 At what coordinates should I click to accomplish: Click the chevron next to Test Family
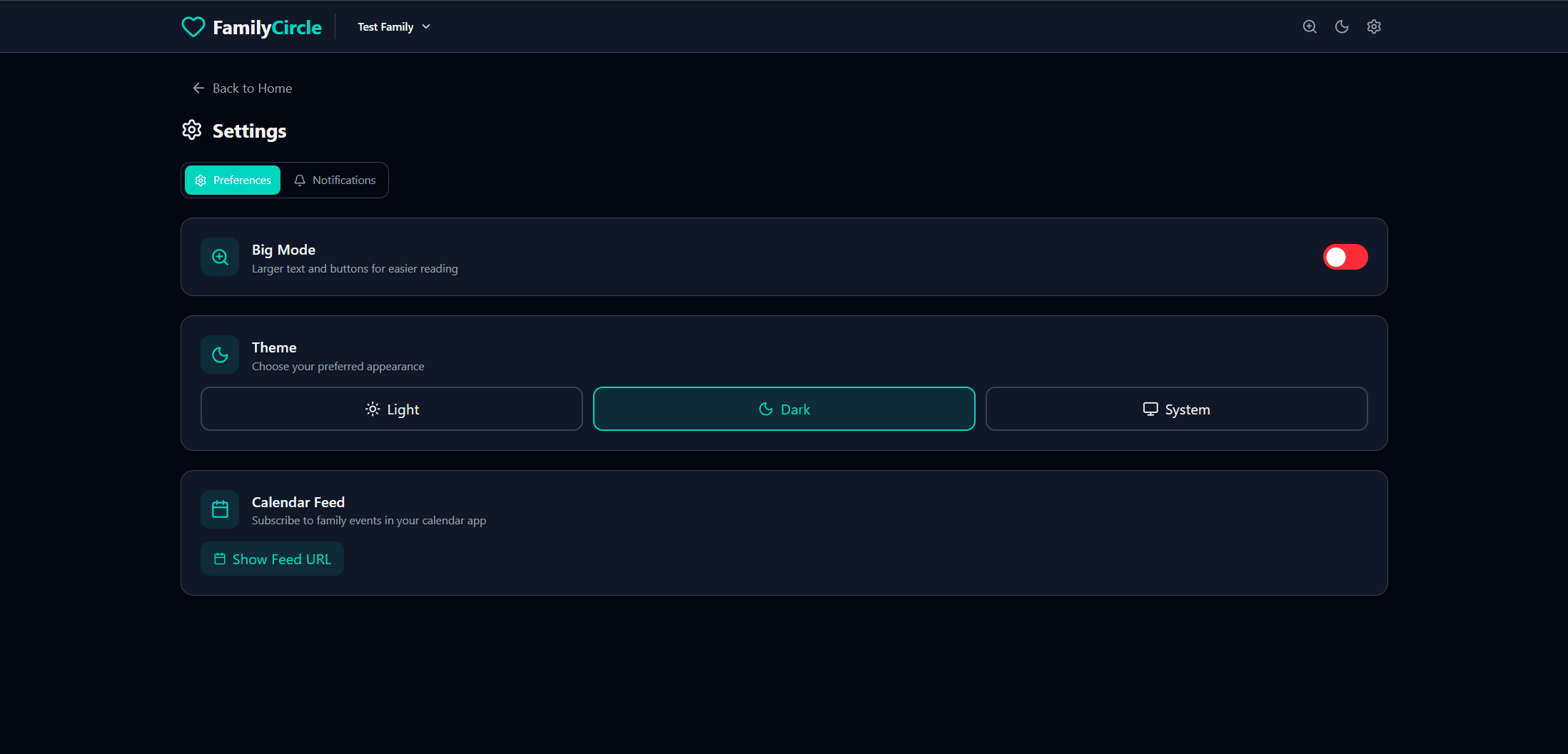(x=427, y=27)
